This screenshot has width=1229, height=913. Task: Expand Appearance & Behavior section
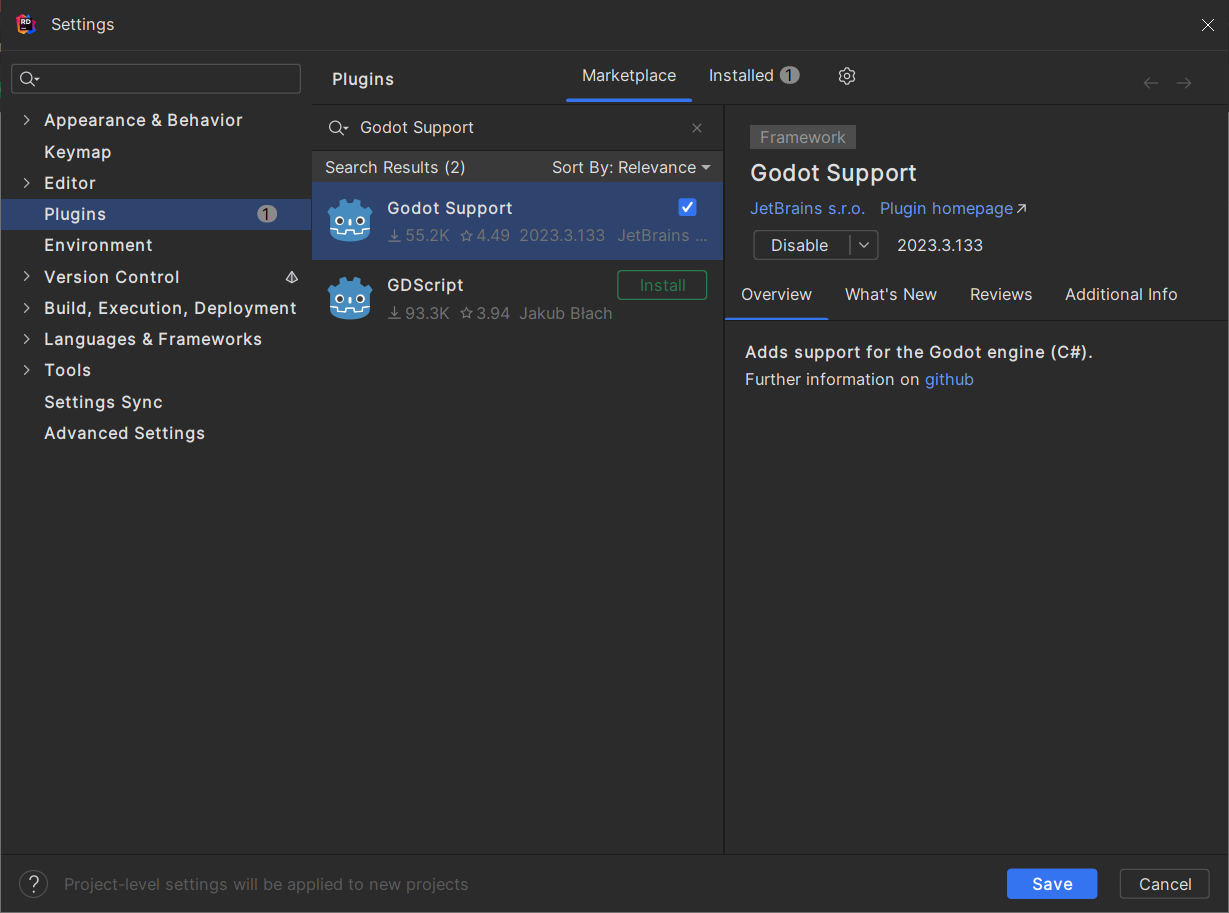27,120
